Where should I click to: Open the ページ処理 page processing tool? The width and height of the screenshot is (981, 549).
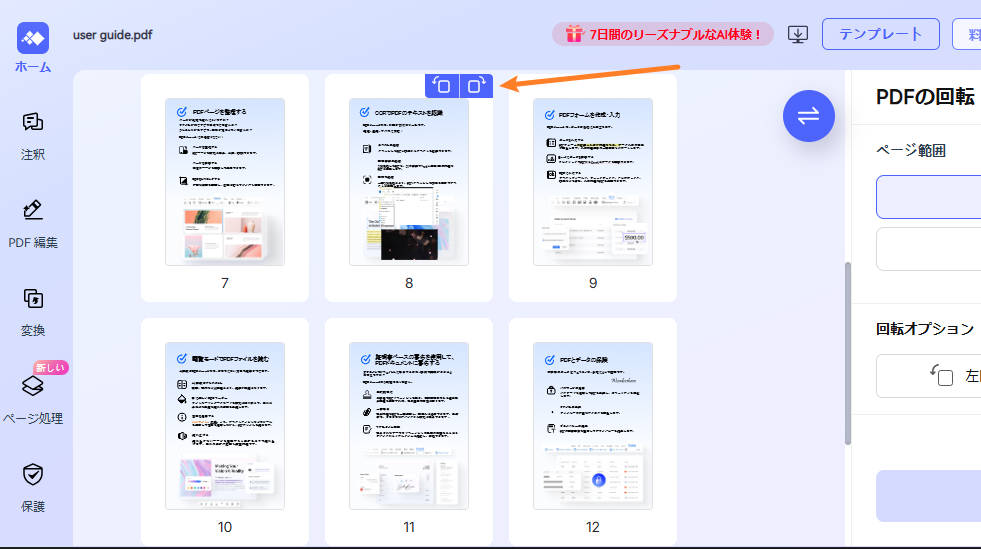point(33,400)
